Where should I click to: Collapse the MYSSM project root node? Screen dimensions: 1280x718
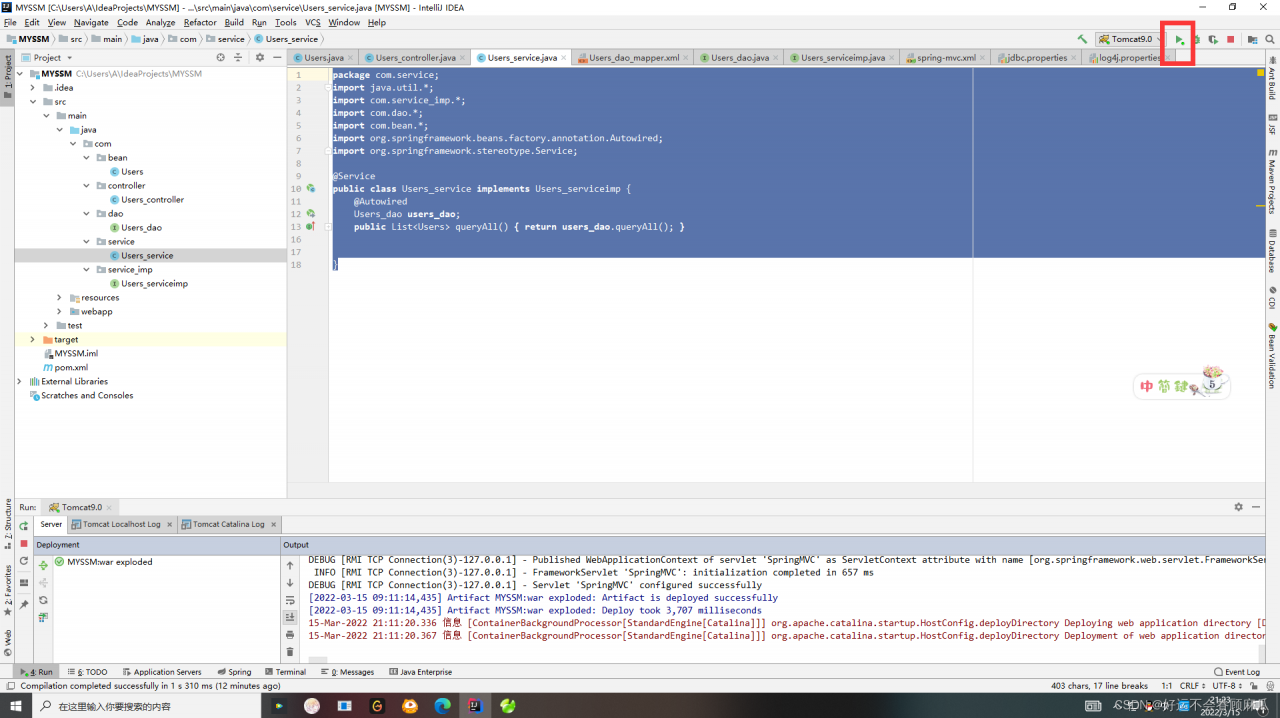click(x=20, y=74)
